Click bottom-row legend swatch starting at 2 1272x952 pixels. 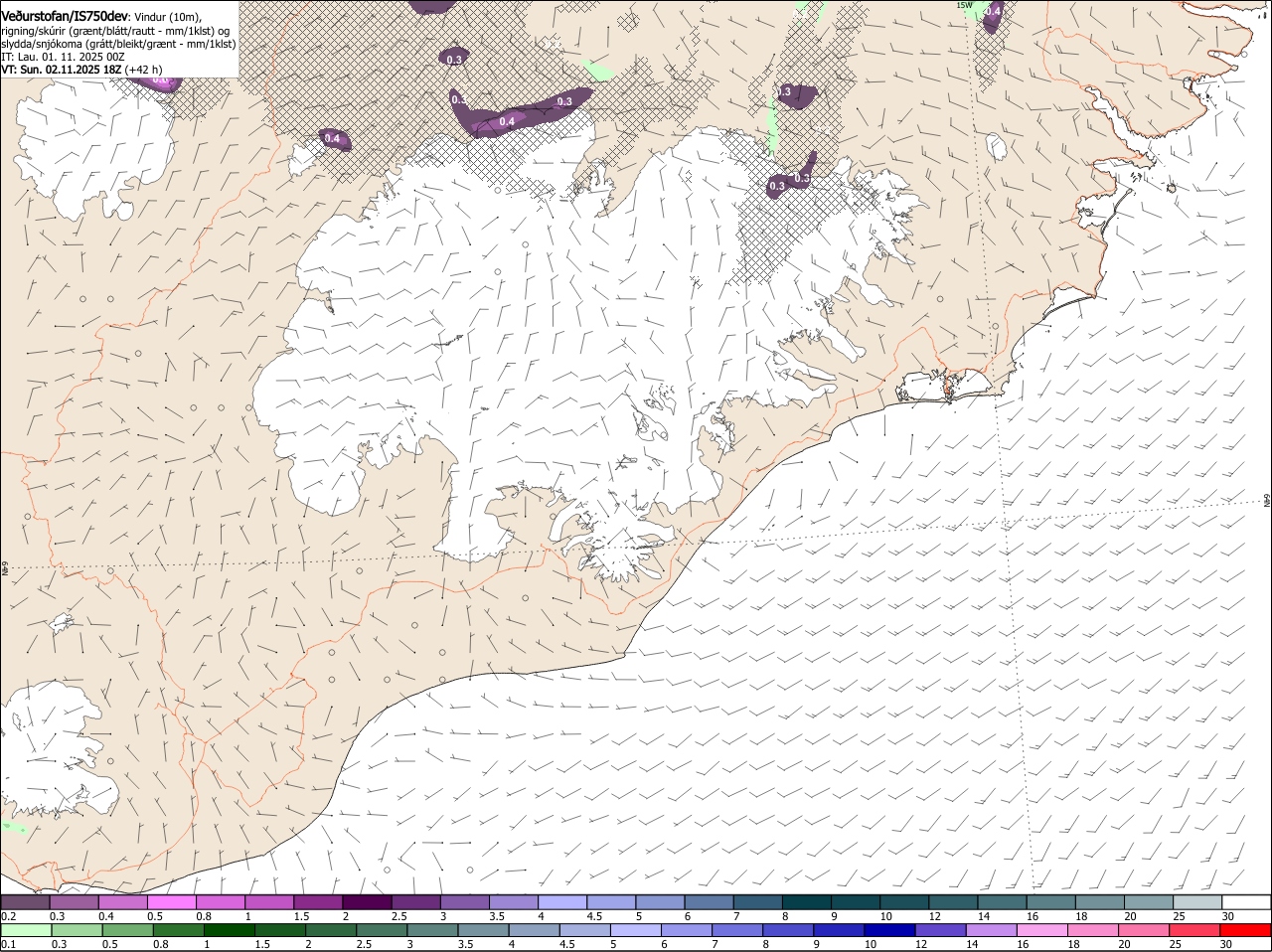330,930
